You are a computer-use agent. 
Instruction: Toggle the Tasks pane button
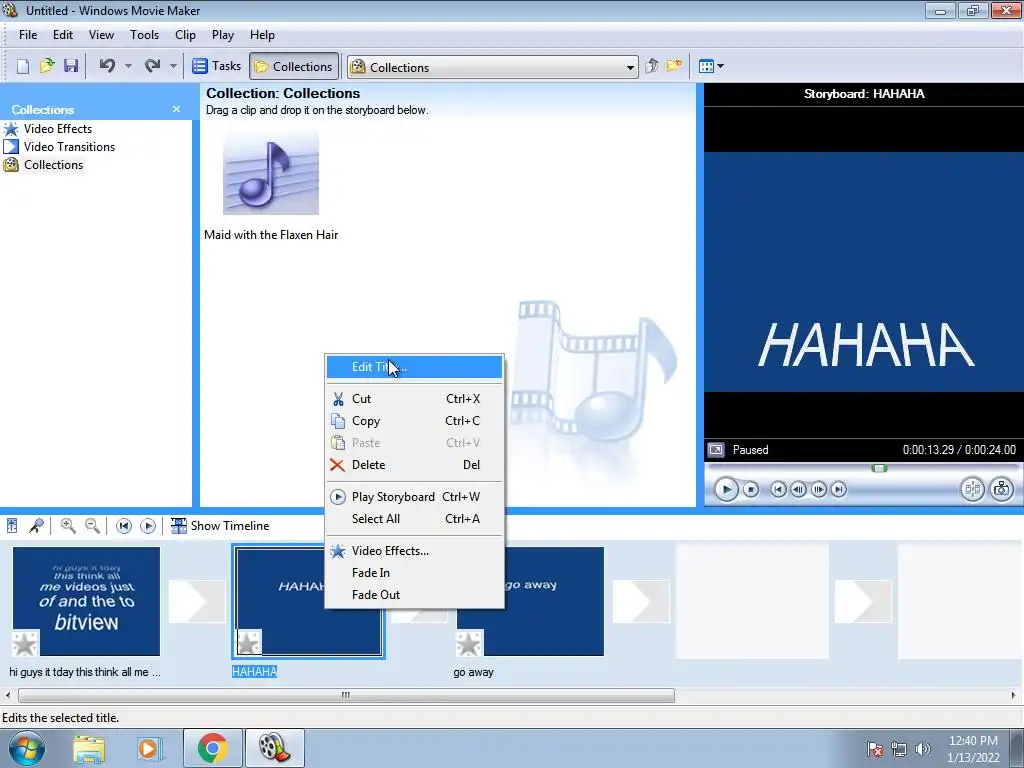pos(216,66)
